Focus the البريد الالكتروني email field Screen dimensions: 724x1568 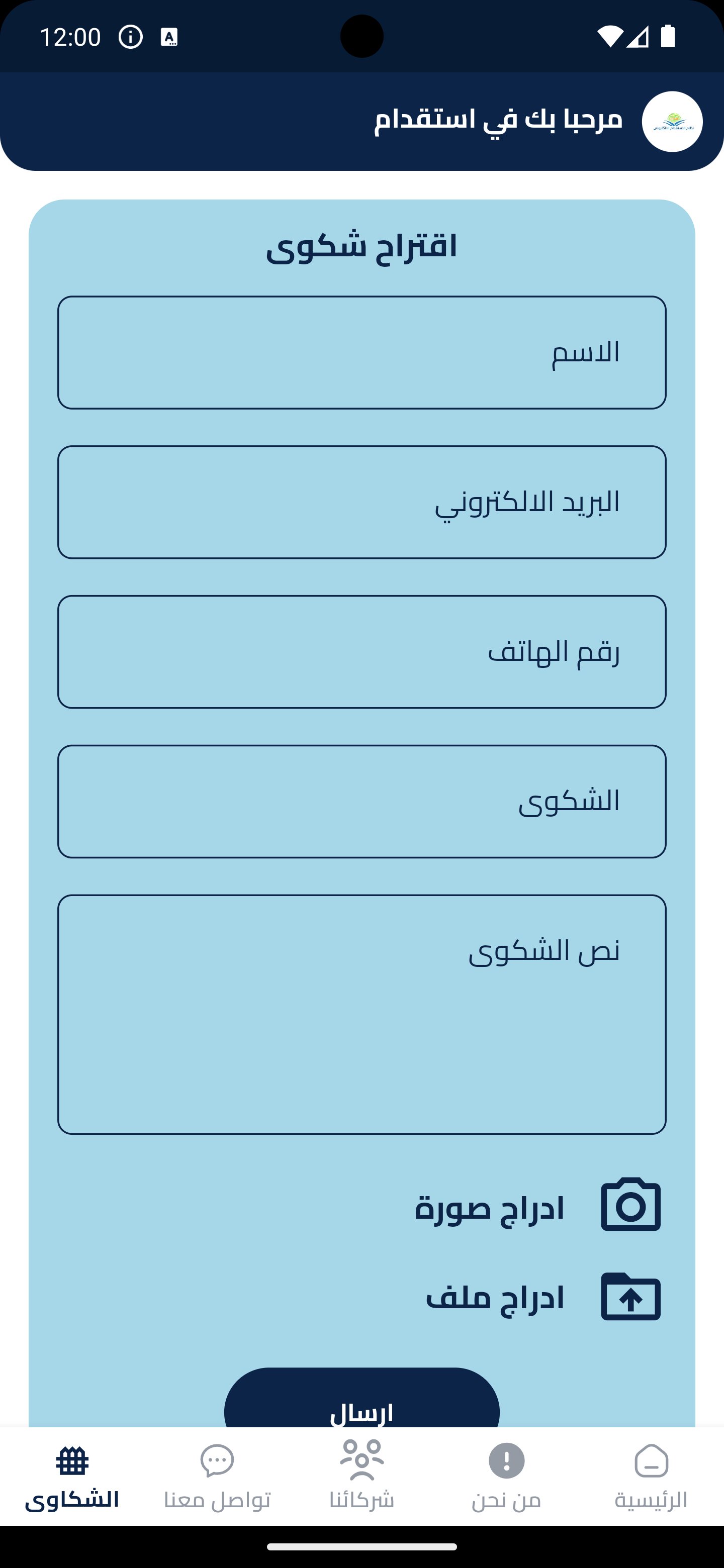tap(361, 502)
